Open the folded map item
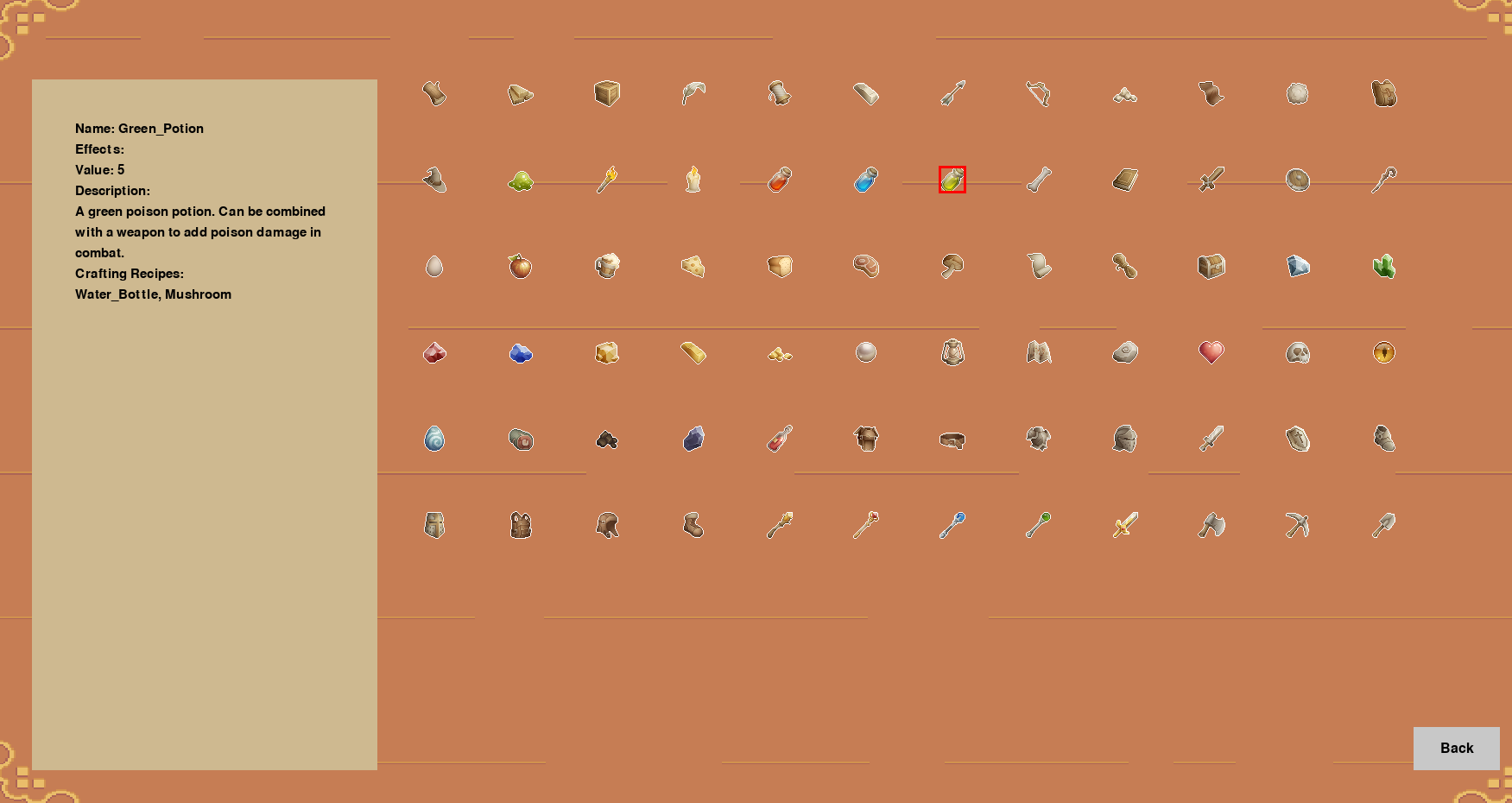1512x803 pixels. click(1039, 352)
